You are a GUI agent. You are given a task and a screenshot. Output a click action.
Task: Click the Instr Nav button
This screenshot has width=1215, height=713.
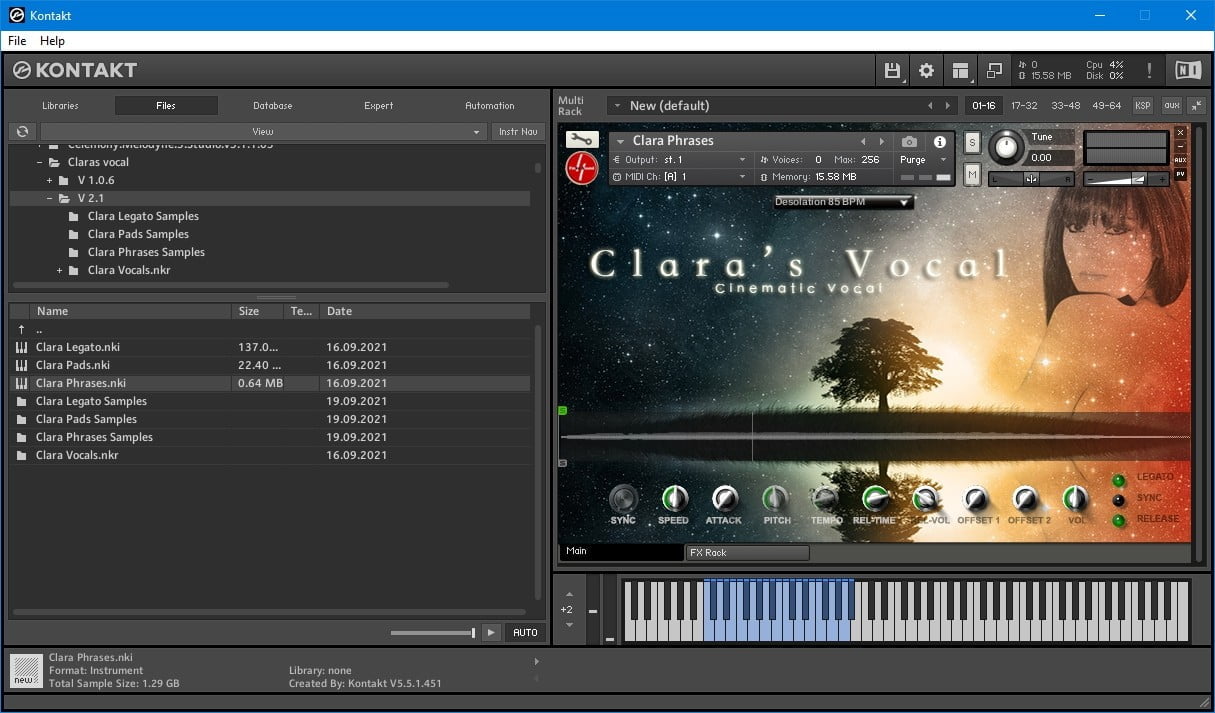click(x=517, y=132)
